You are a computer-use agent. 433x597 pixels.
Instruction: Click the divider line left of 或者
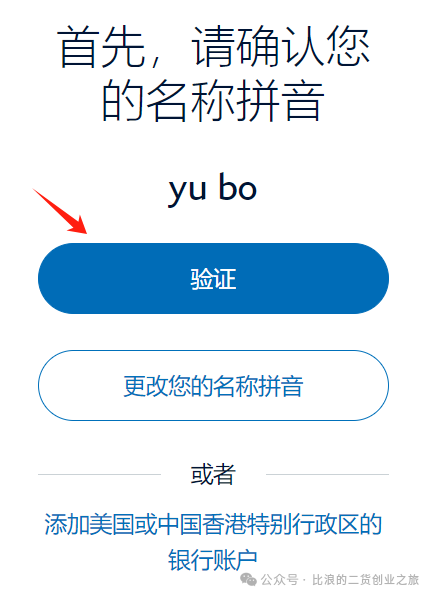pyautogui.click(x=99, y=474)
